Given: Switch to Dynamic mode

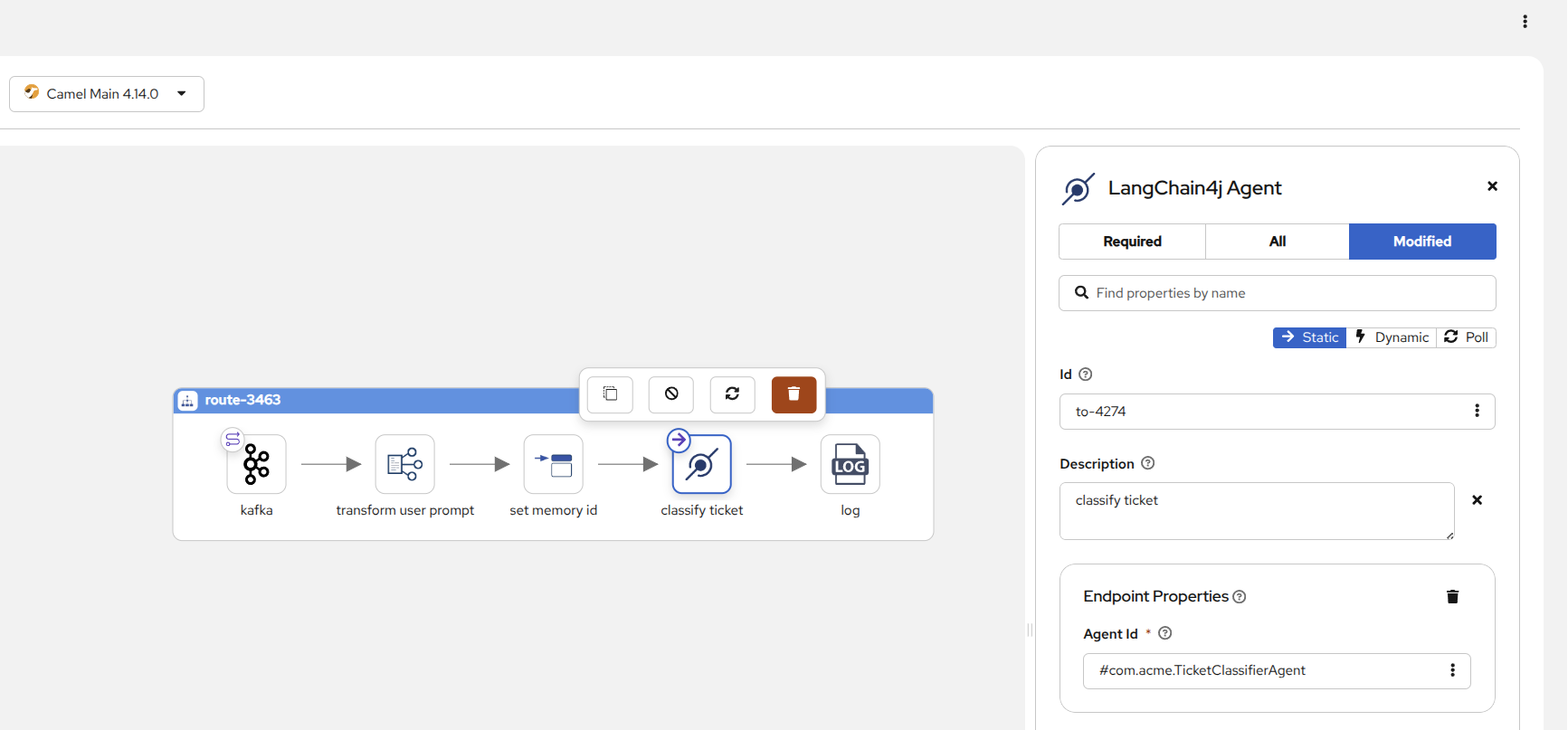Looking at the screenshot, I should point(1392,337).
